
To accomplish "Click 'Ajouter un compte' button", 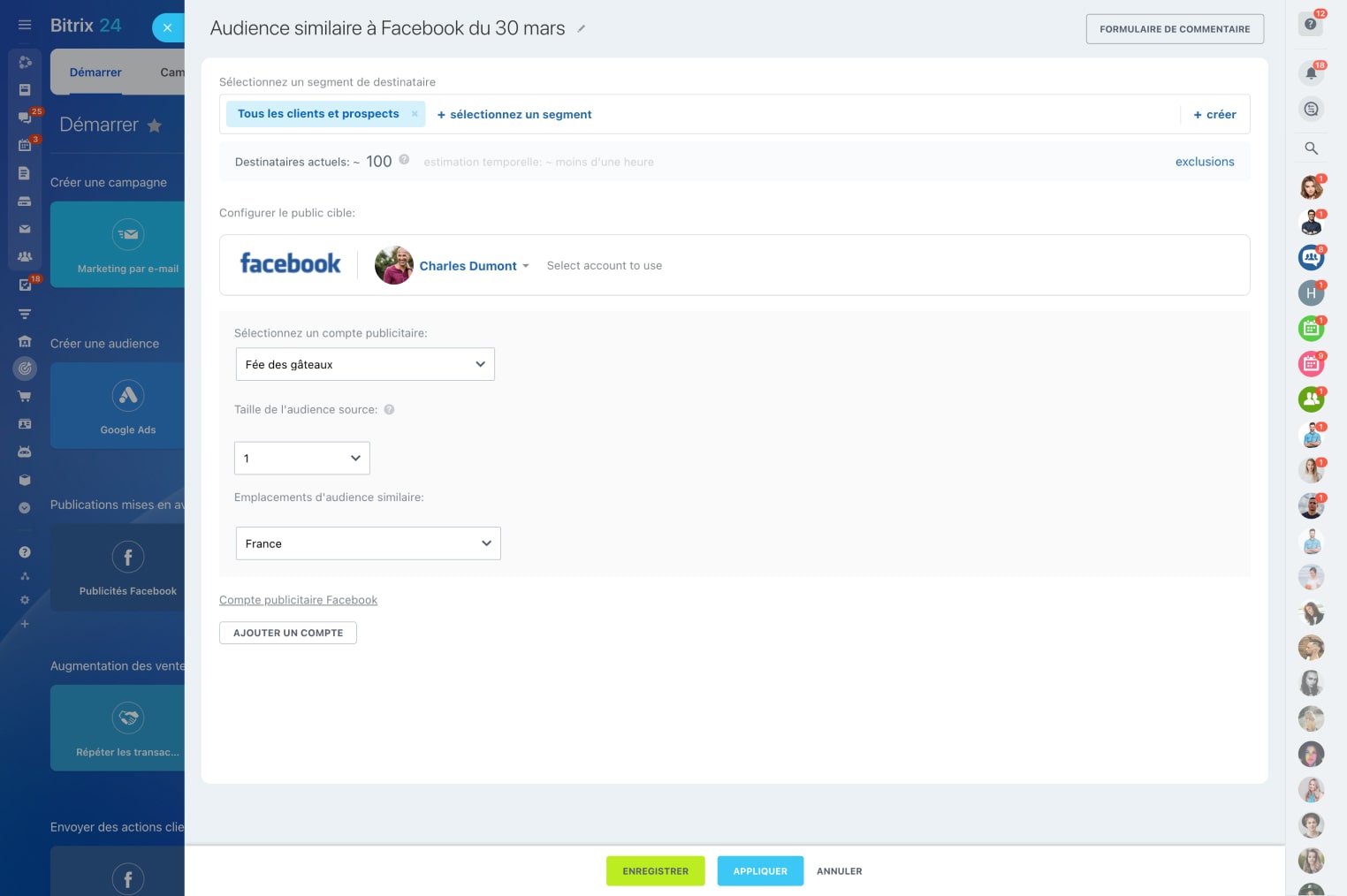I will coord(288,633).
